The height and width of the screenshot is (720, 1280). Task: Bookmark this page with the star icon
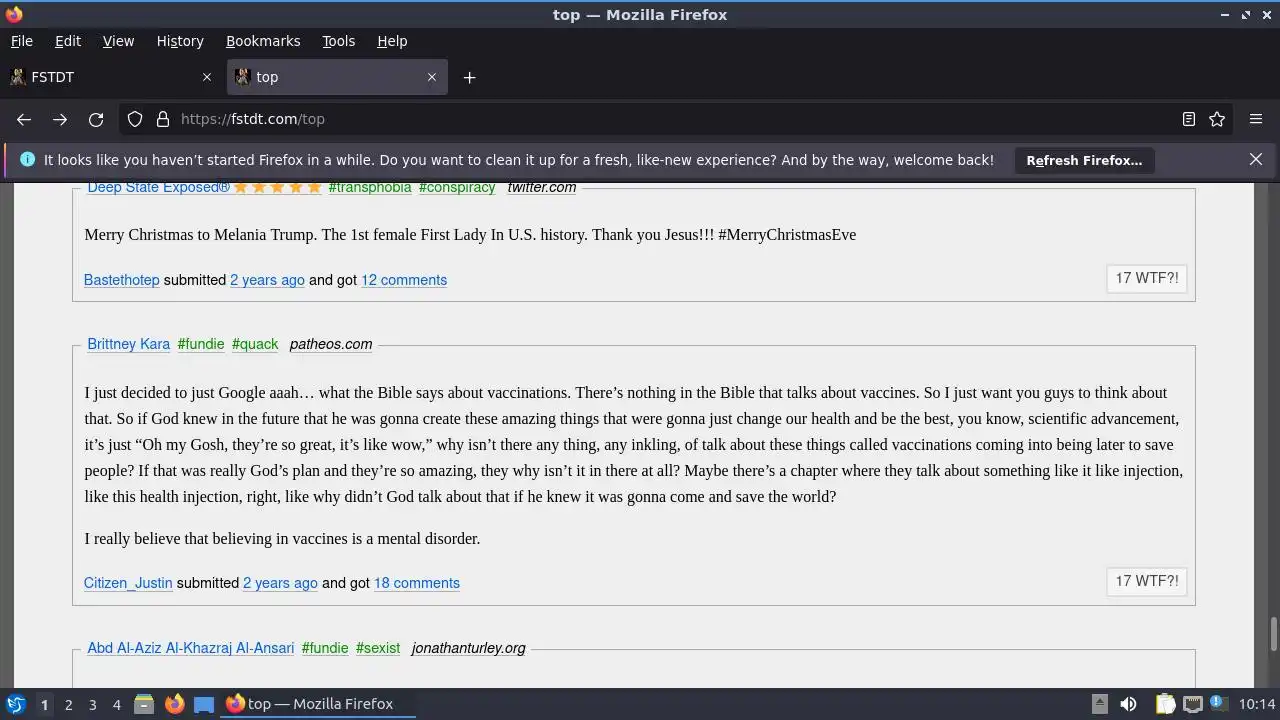(x=1217, y=119)
